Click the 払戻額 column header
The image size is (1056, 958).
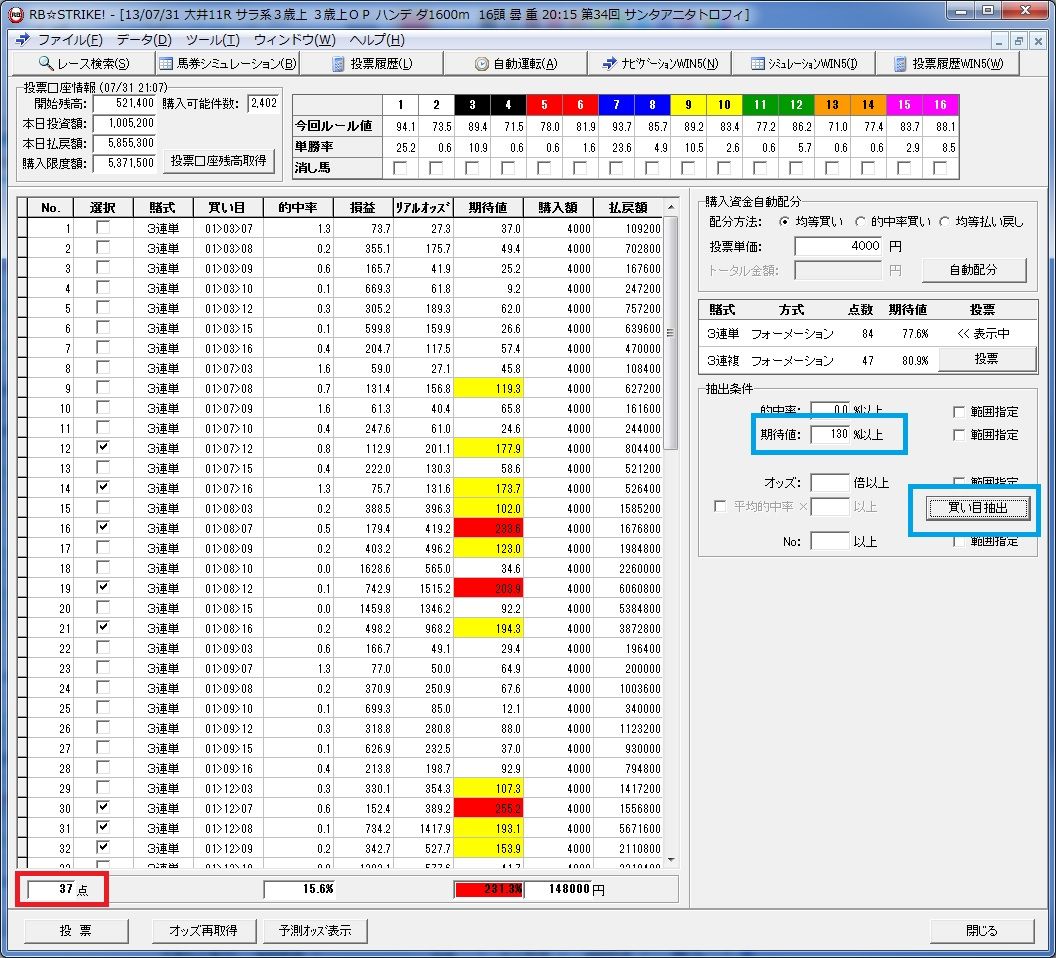click(628, 207)
